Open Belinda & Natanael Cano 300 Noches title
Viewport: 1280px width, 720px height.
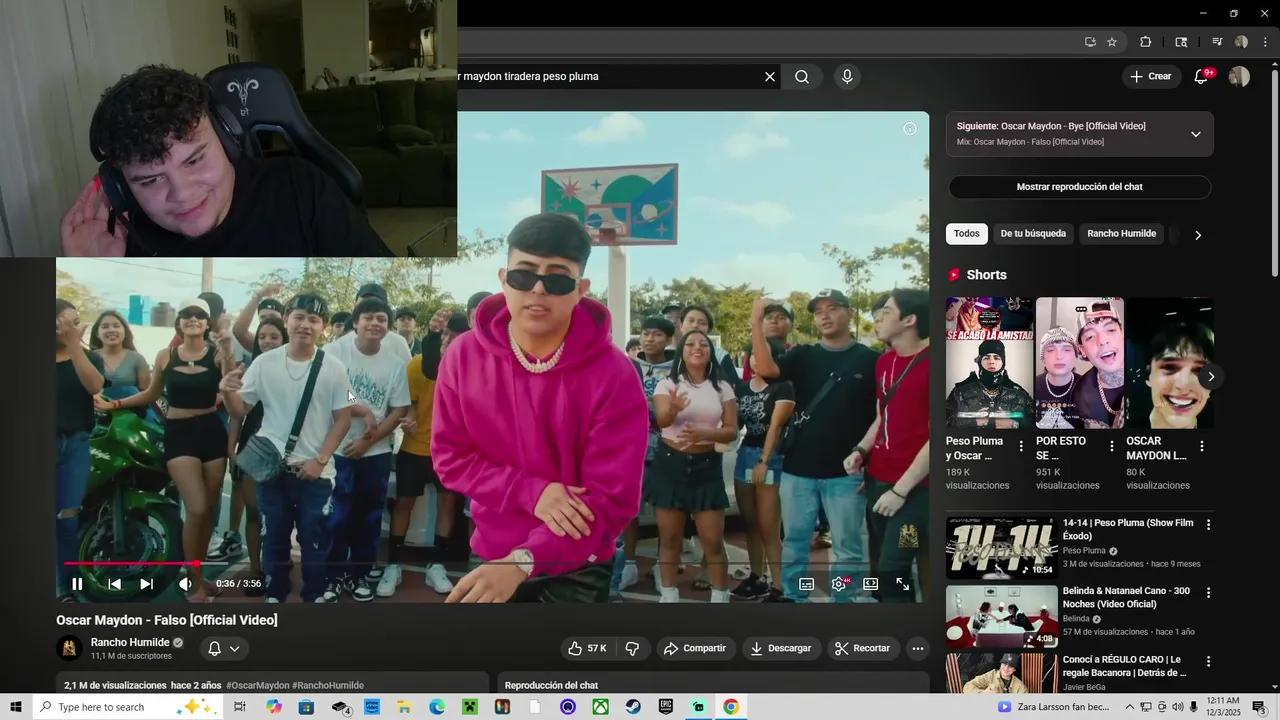click(x=1126, y=598)
